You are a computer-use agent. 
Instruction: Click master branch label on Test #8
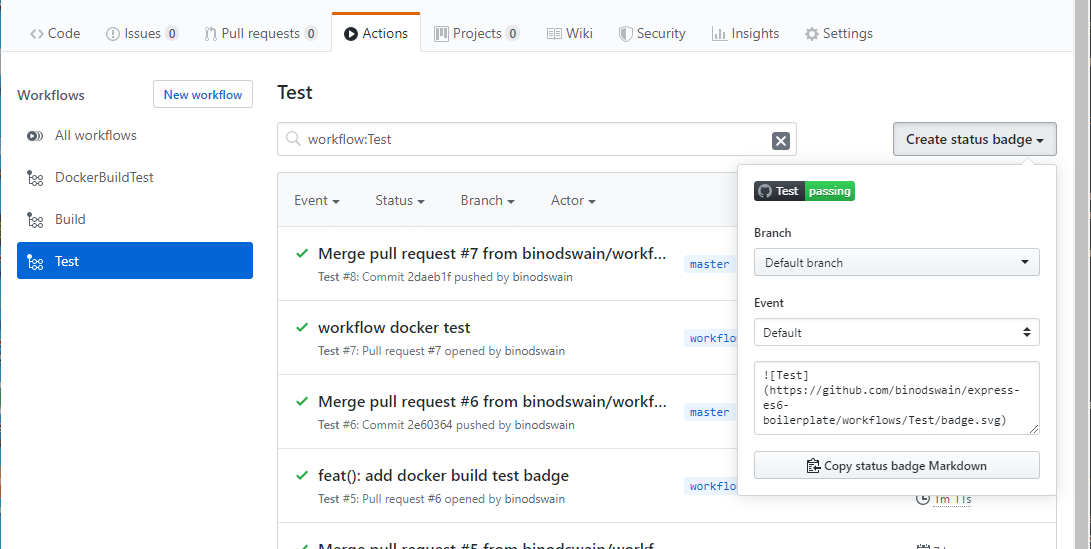point(709,264)
